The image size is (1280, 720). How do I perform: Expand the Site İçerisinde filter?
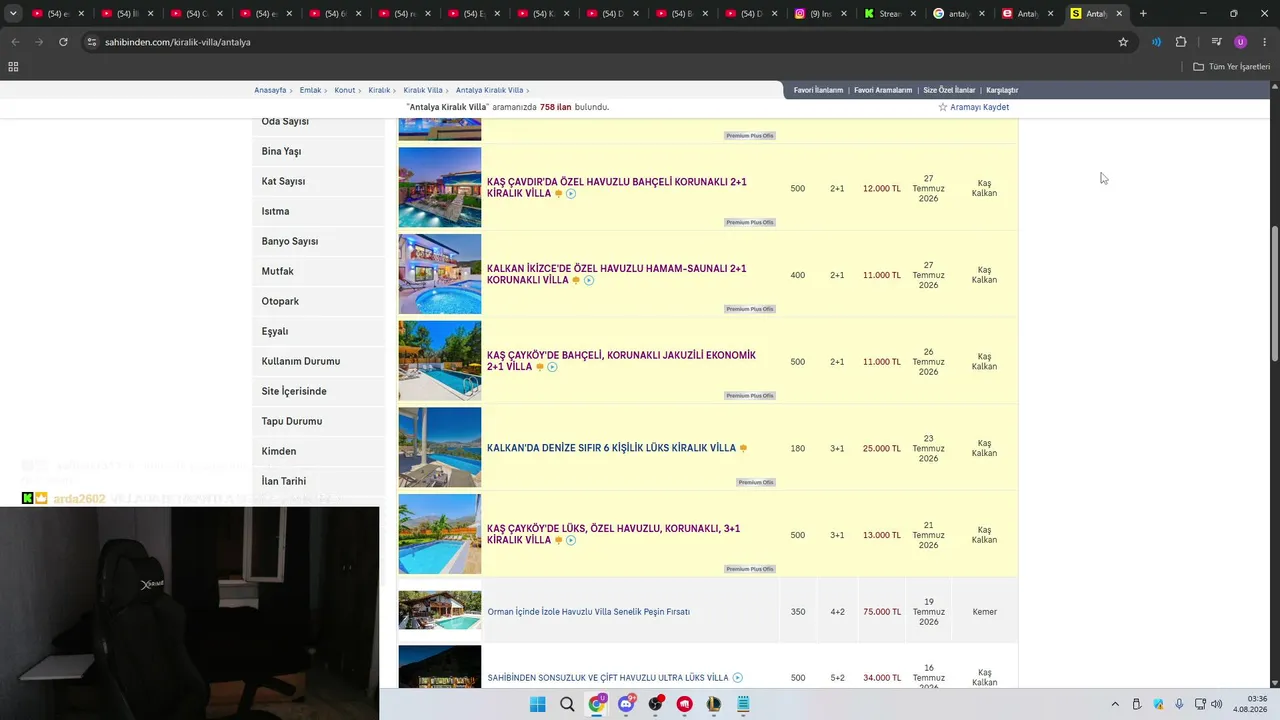318,391
